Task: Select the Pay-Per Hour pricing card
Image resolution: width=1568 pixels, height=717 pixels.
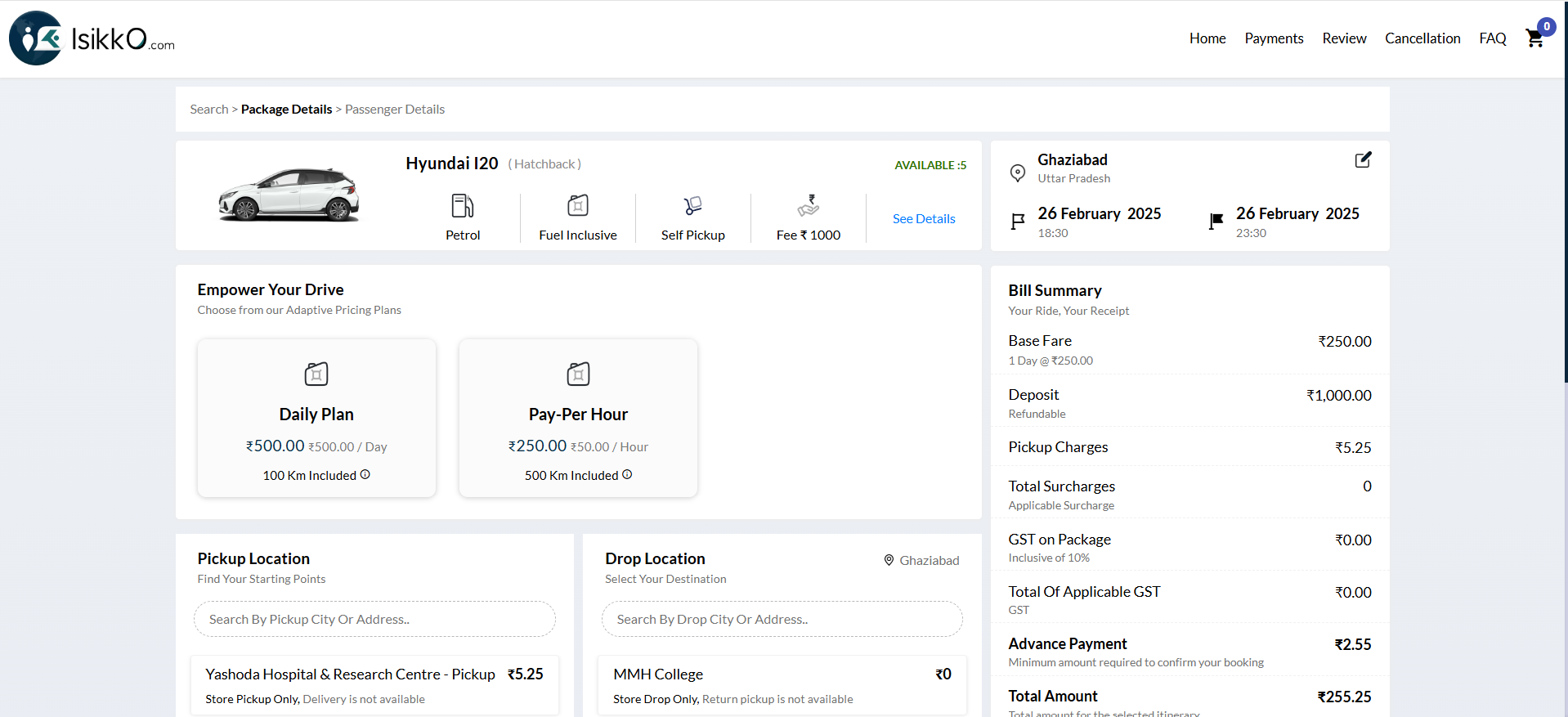Action: click(578, 418)
